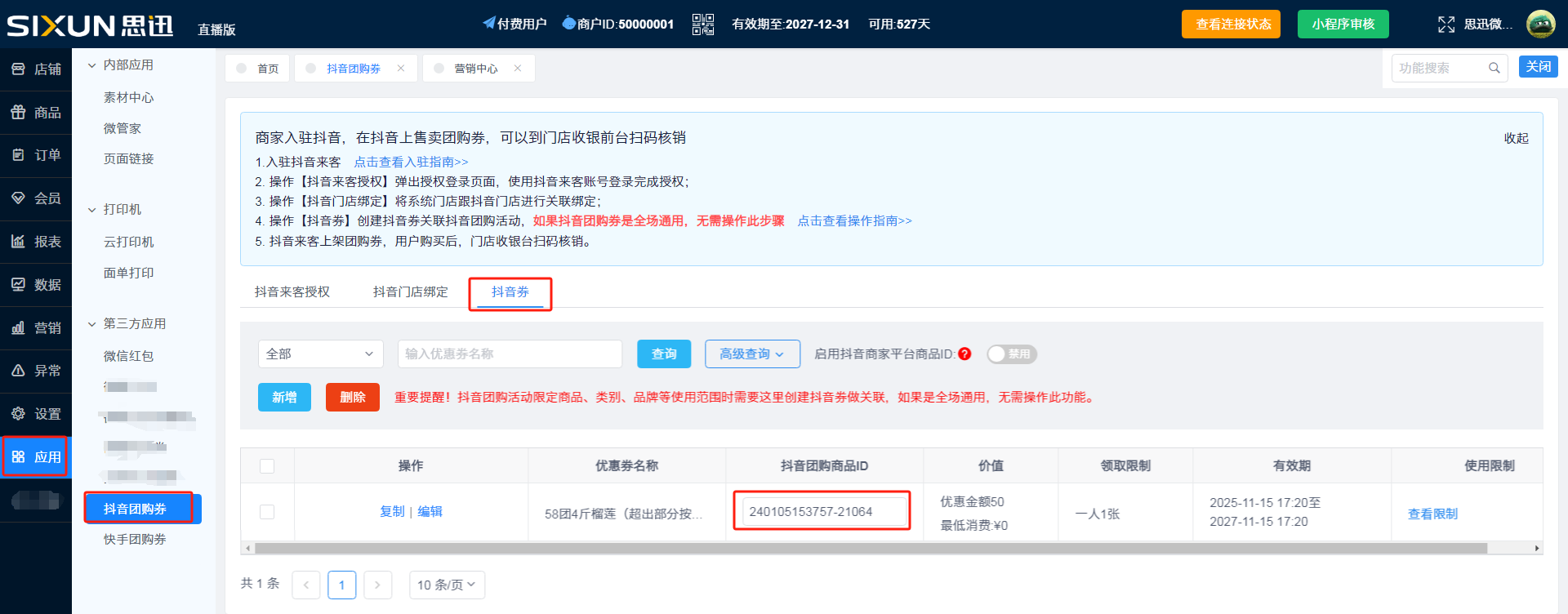The height and width of the screenshot is (614, 1568).
Task: Click the SIXUN 思迅 logo
Action: pos(90,25)
